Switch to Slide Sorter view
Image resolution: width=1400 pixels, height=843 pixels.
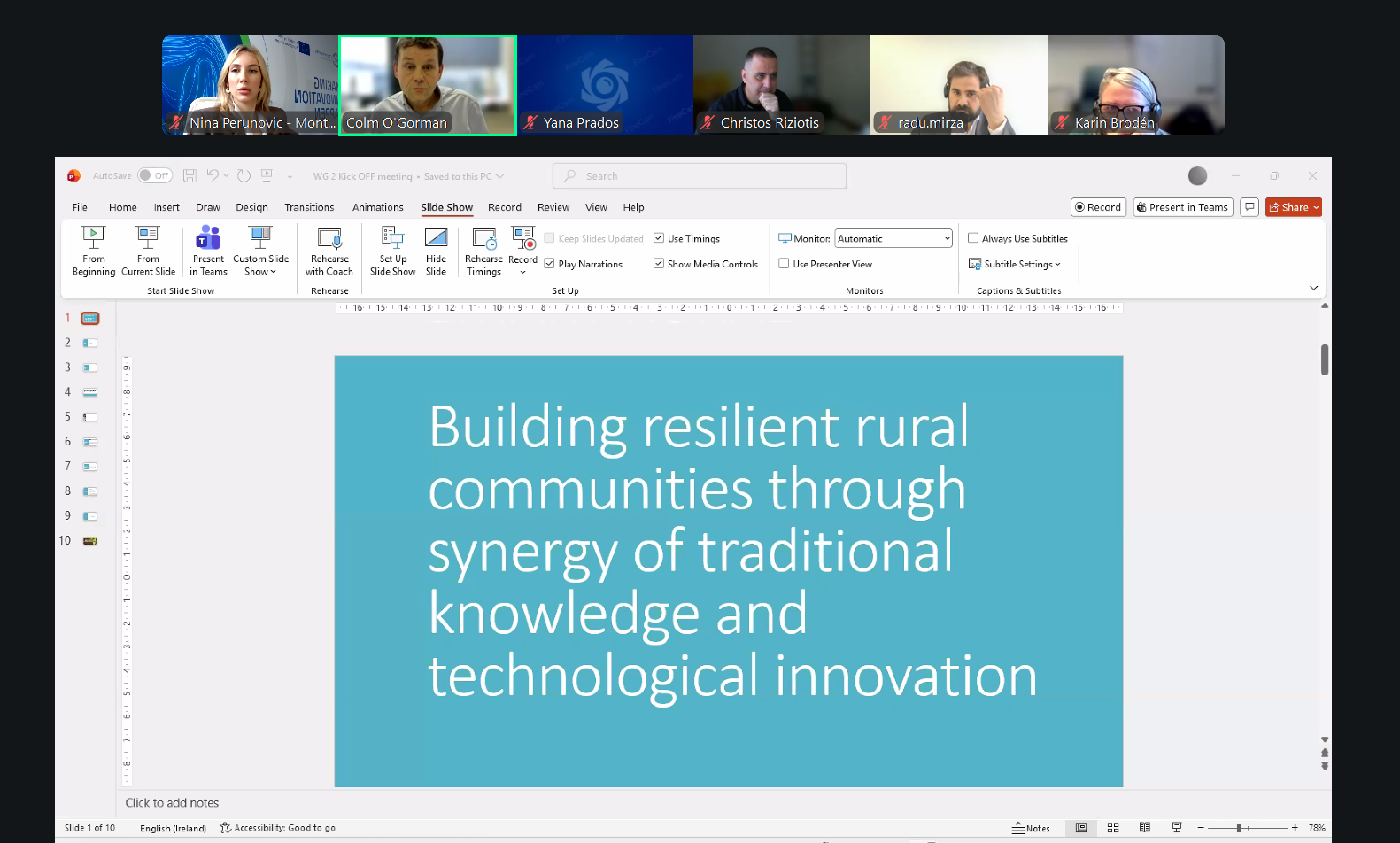tap(1113, 828)
